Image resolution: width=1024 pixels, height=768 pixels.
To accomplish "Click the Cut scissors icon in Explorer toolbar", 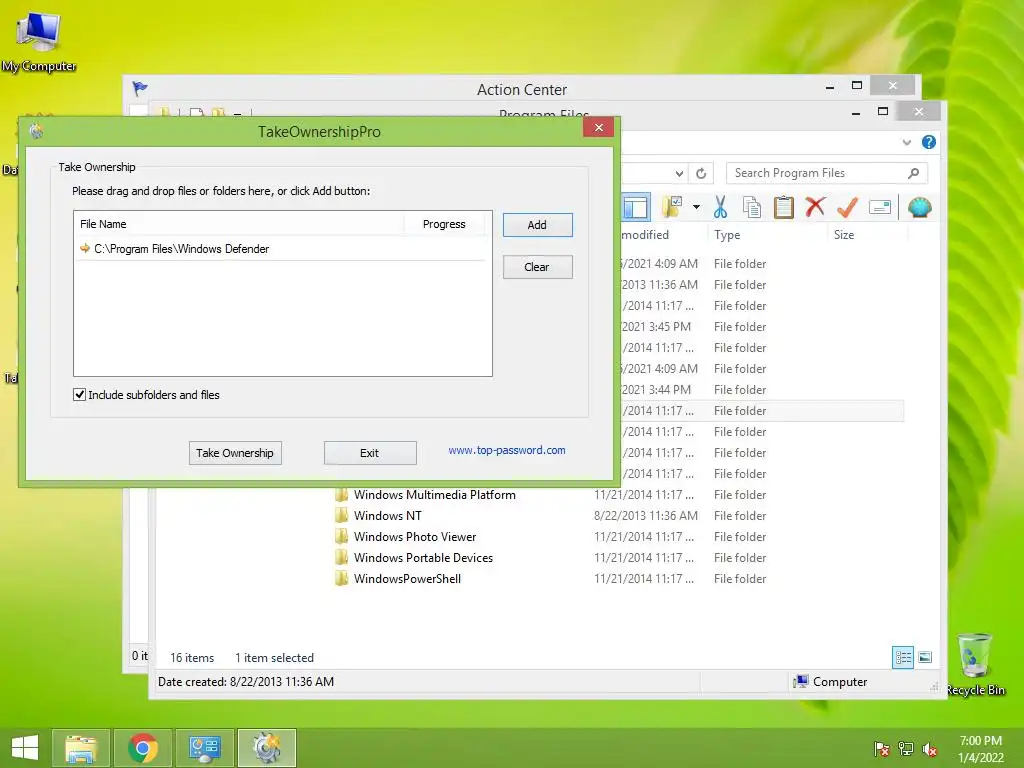I will click(720, 207).
